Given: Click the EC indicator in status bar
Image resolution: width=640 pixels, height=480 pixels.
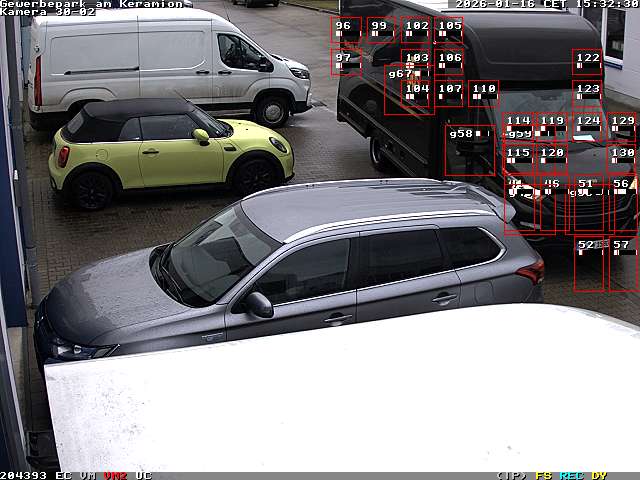Looking at the screenshot, I should click(63, 475).
